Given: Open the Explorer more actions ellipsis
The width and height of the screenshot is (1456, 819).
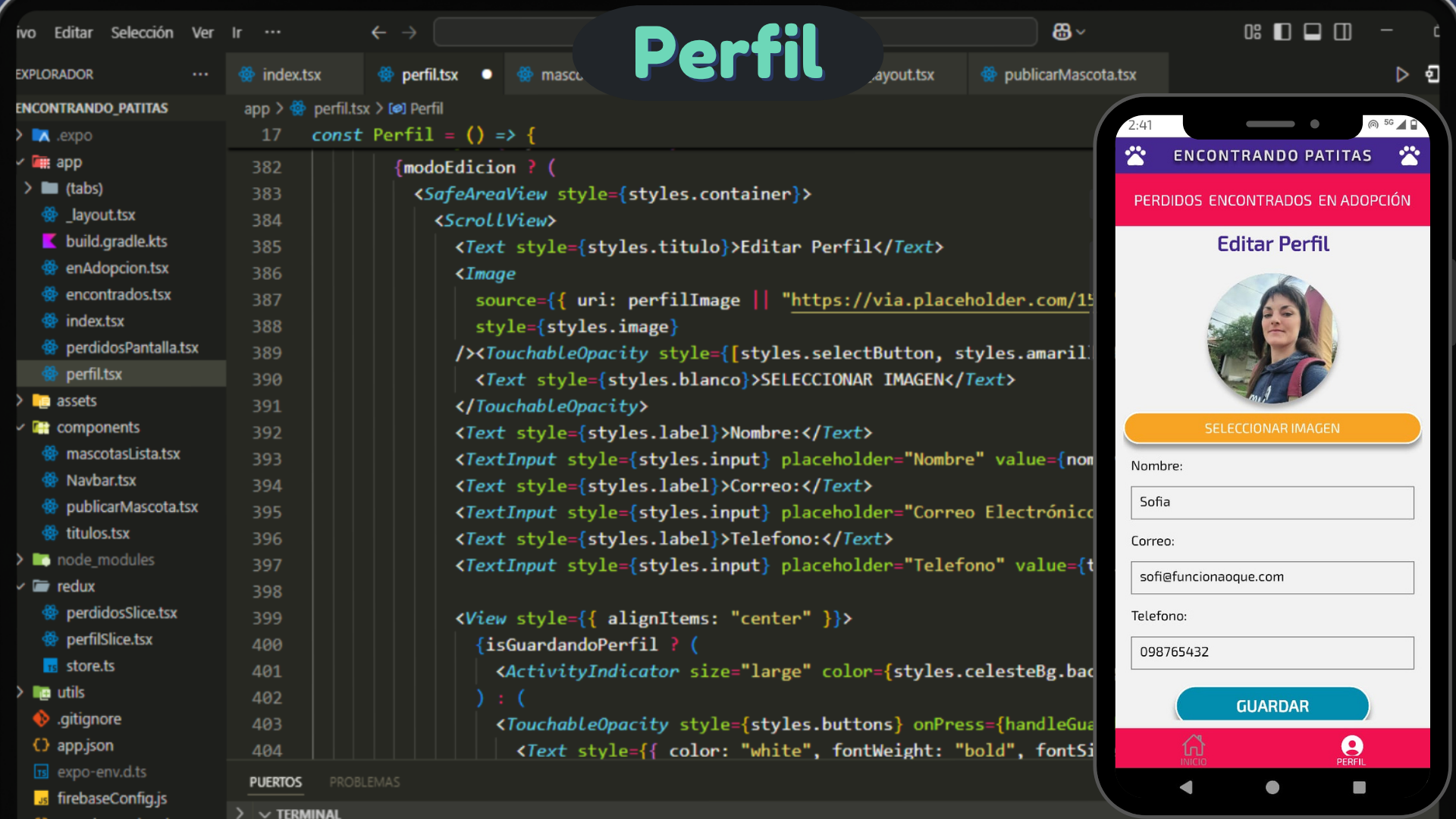Looking at the screenshot, I should (x=200, y=74).
